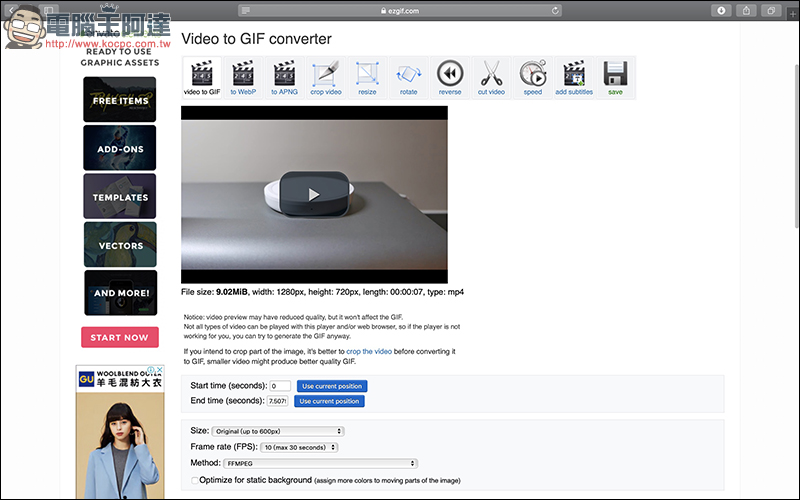This screenshot has width=800, height=500.
Task: Follow the crop the video link
Action: (x=369, y=352)
